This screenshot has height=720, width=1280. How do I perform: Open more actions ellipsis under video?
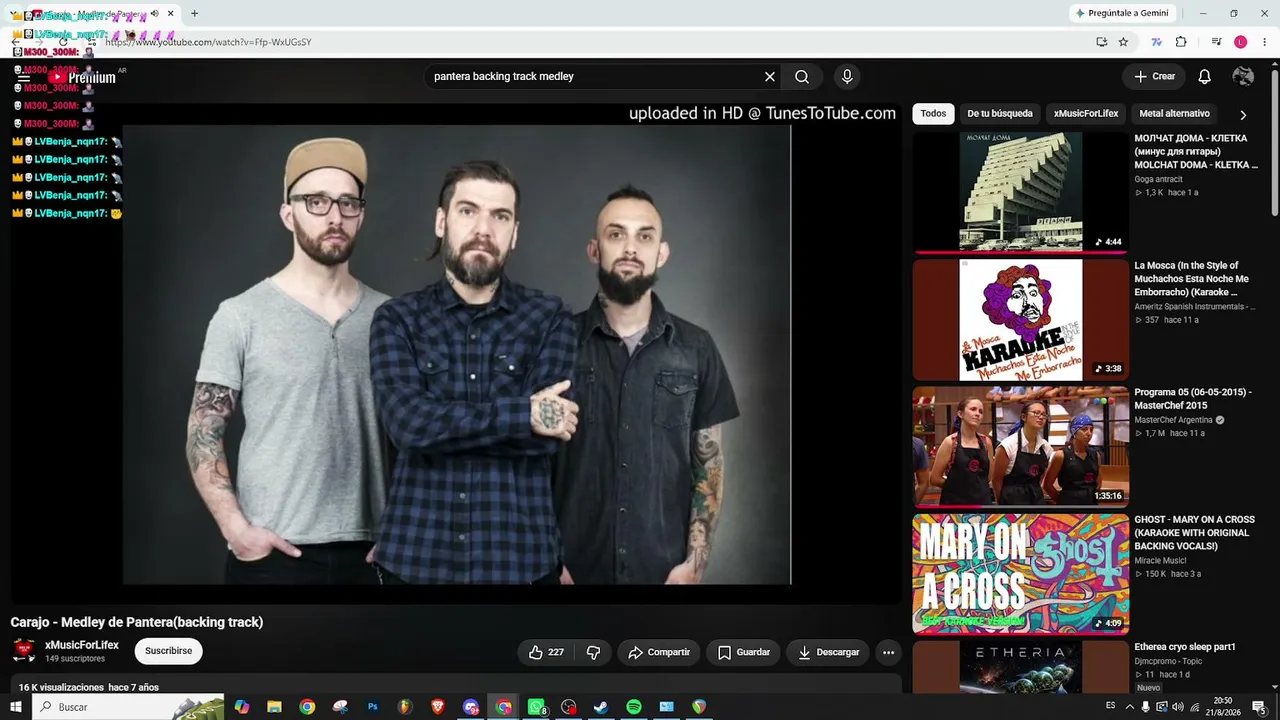coord(888,652)
